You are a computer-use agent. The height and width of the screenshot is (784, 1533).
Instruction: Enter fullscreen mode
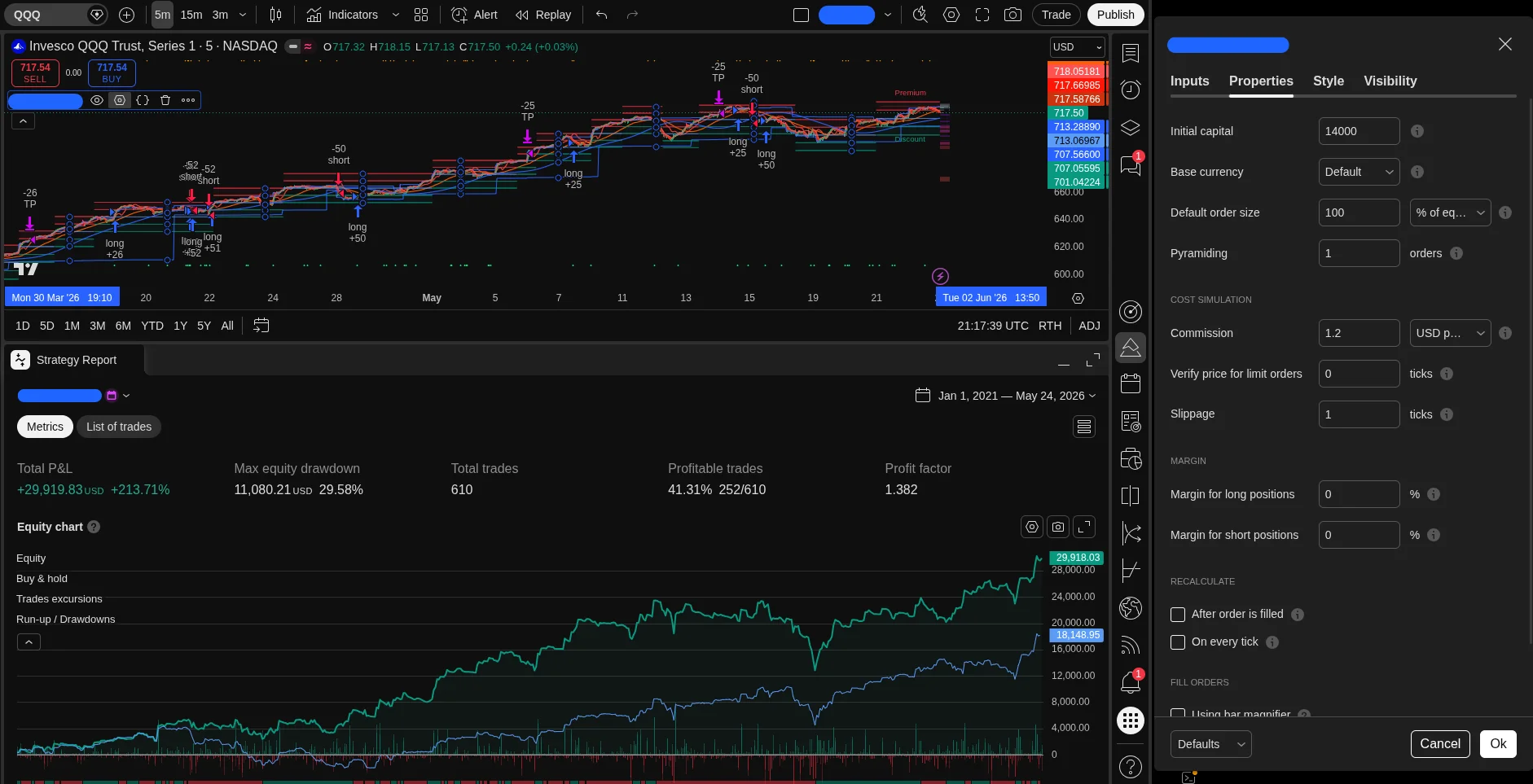[982, 15]
